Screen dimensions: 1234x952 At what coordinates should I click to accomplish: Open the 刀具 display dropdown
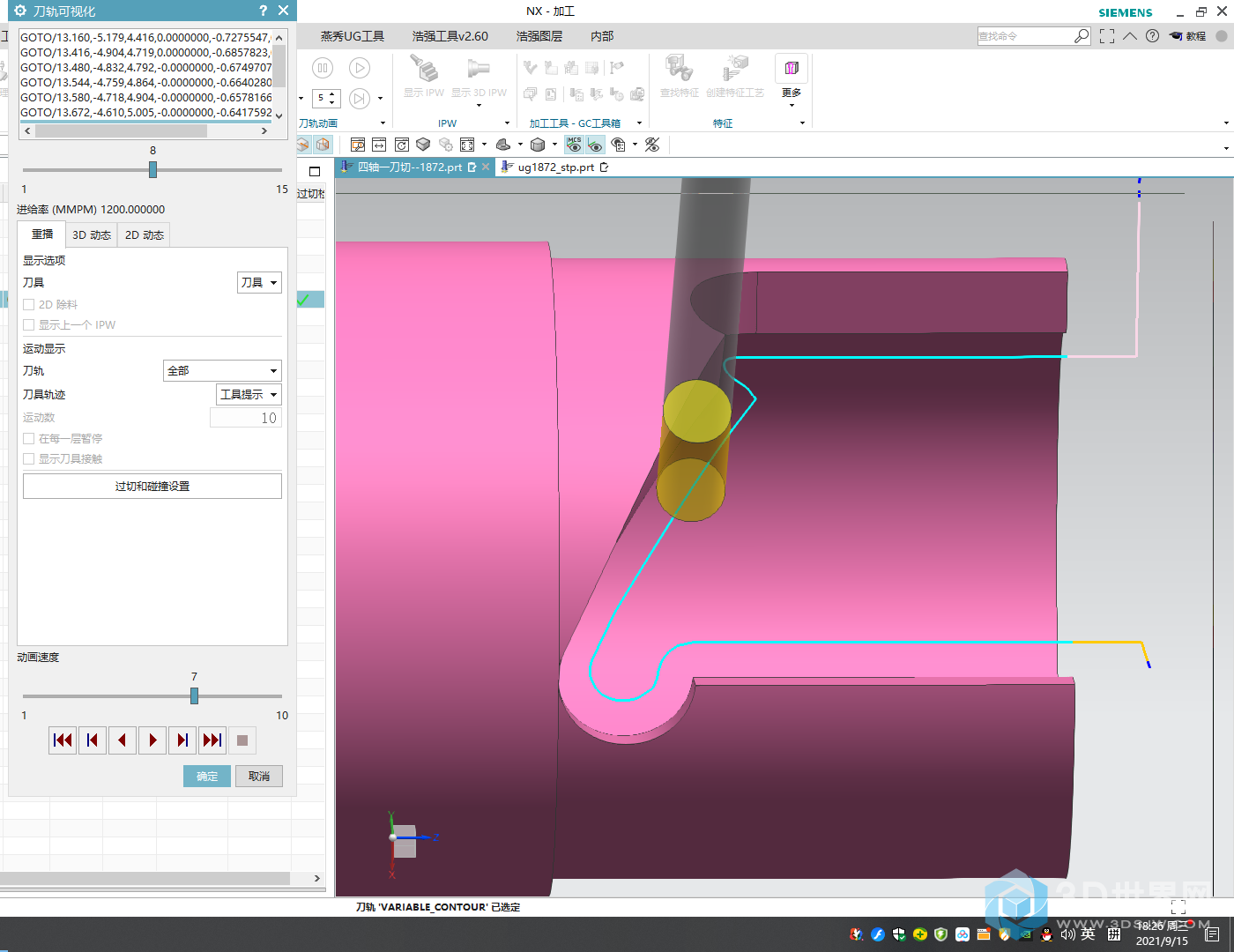tap(259, 282)
